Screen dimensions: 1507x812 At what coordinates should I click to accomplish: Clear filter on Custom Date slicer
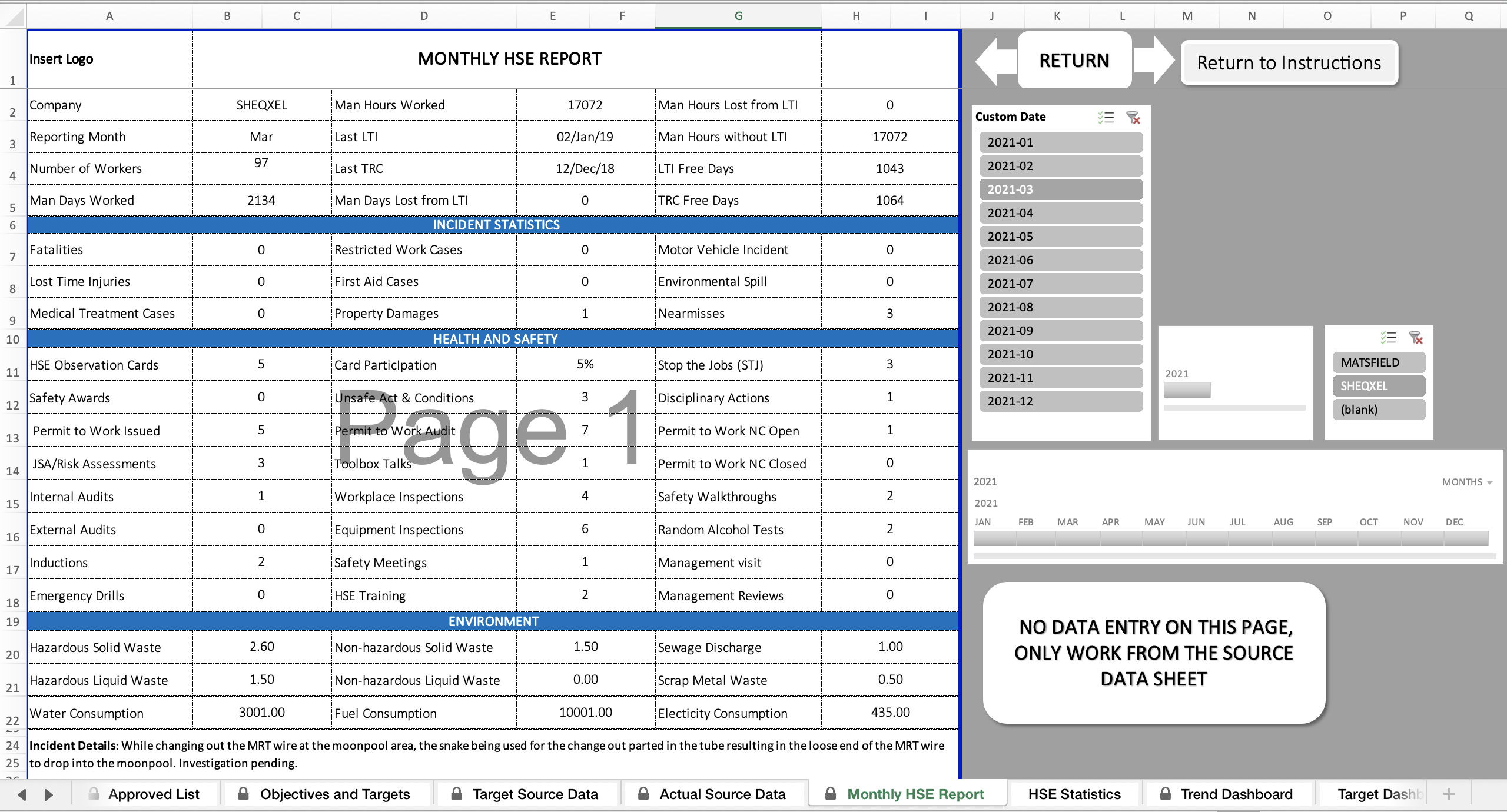tap(1133, 117)
